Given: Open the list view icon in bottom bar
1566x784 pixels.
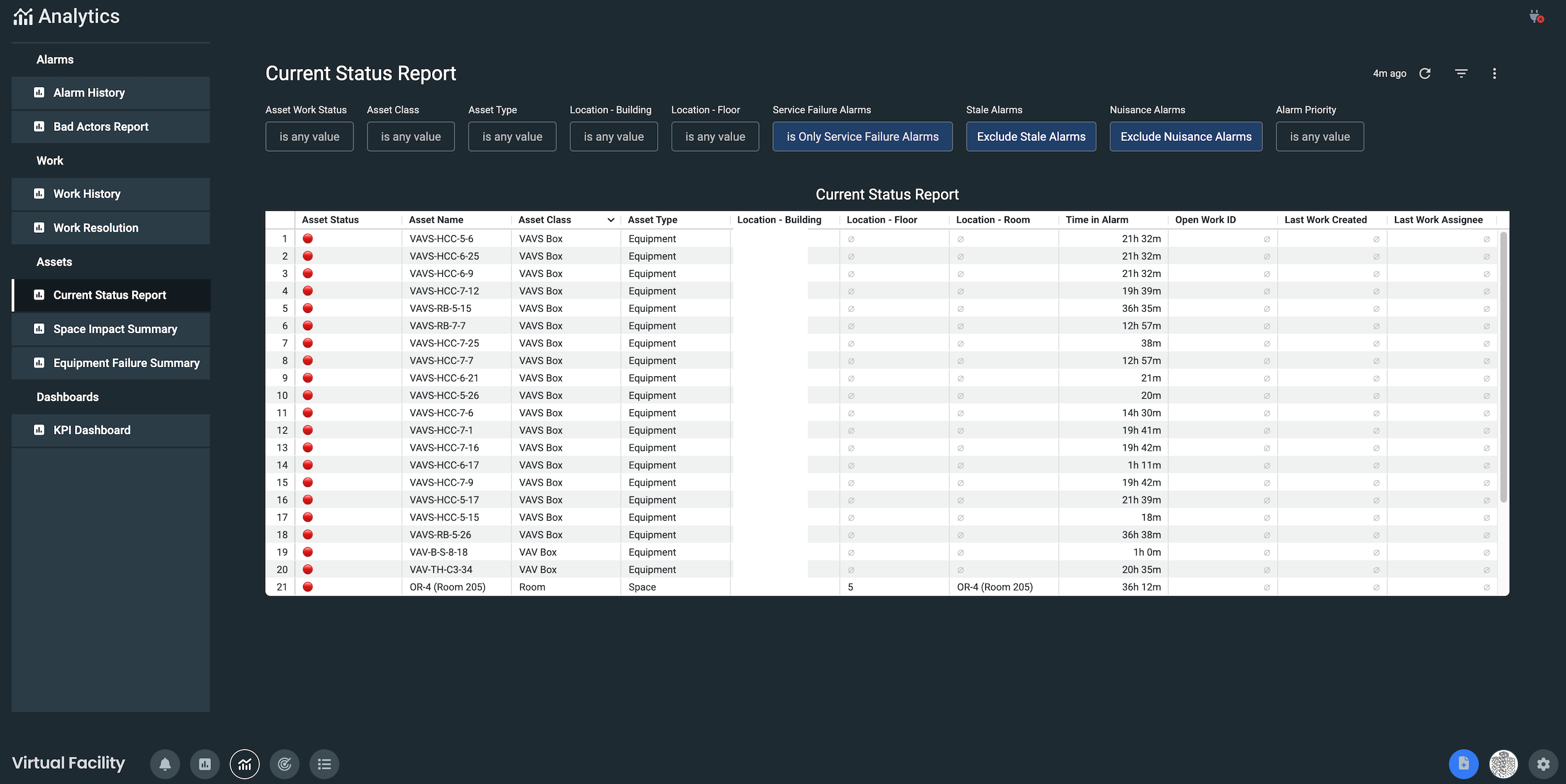Looking at the screenshot, I should coord(324,764).
